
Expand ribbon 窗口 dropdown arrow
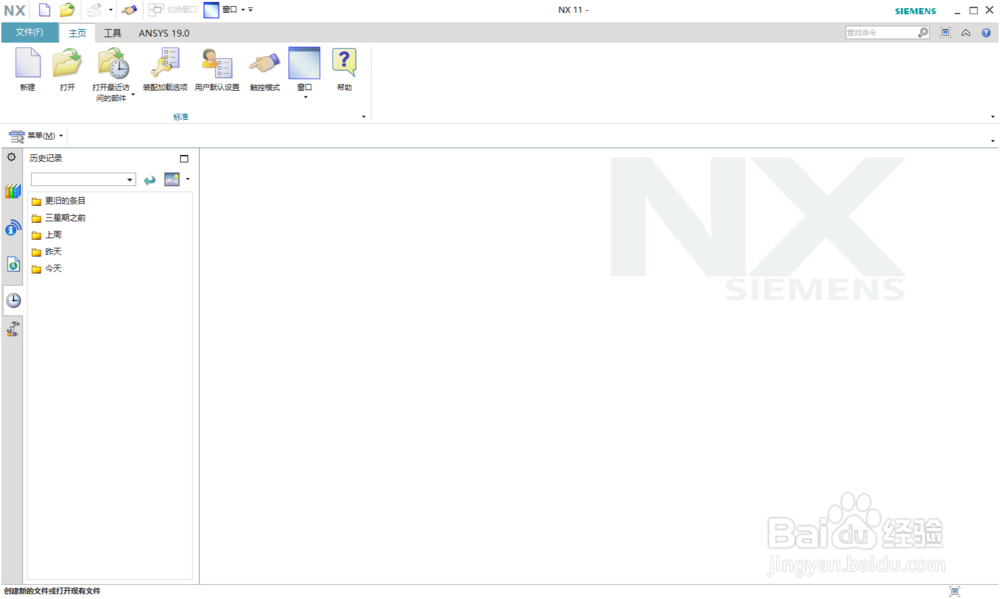click(x=305, y=97)
